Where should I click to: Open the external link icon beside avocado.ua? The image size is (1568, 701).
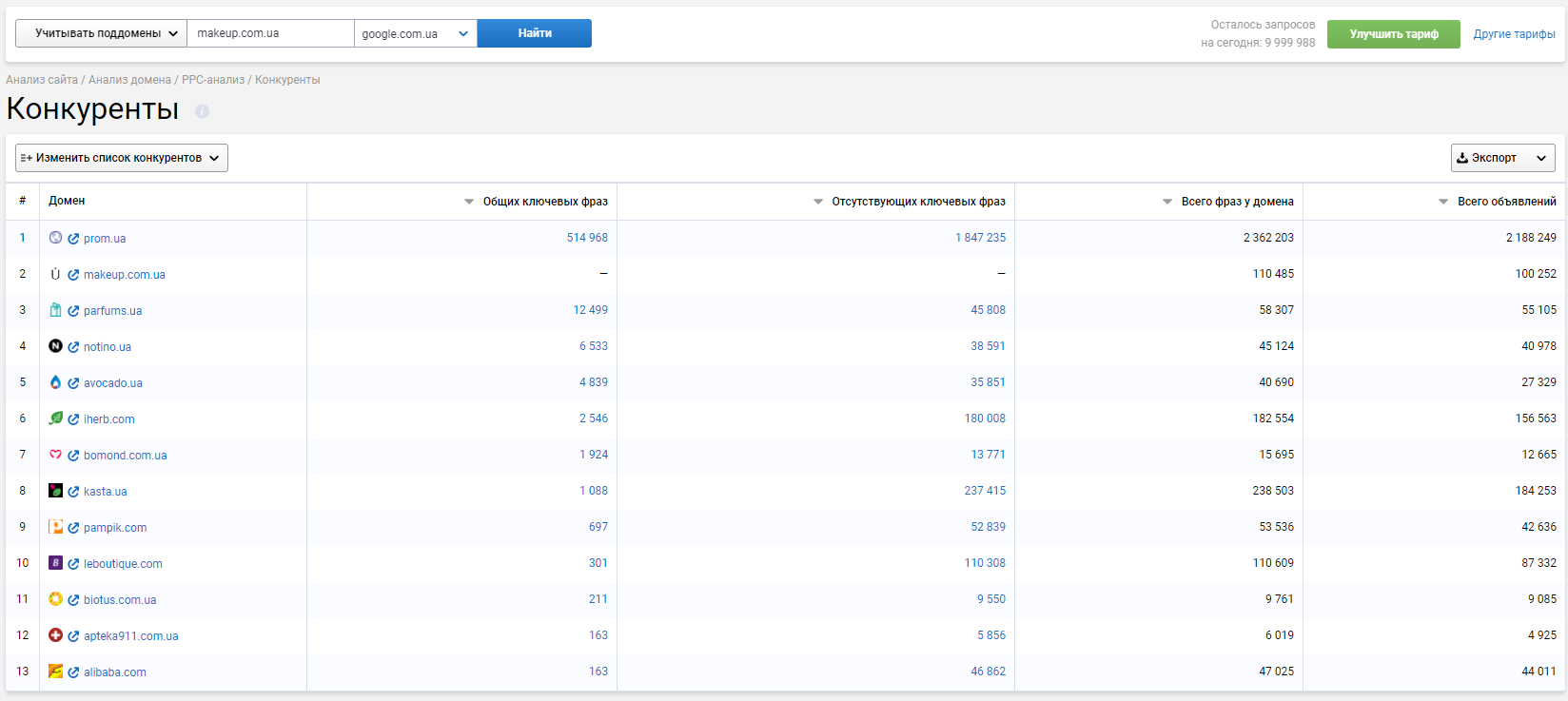click(73, 383)
